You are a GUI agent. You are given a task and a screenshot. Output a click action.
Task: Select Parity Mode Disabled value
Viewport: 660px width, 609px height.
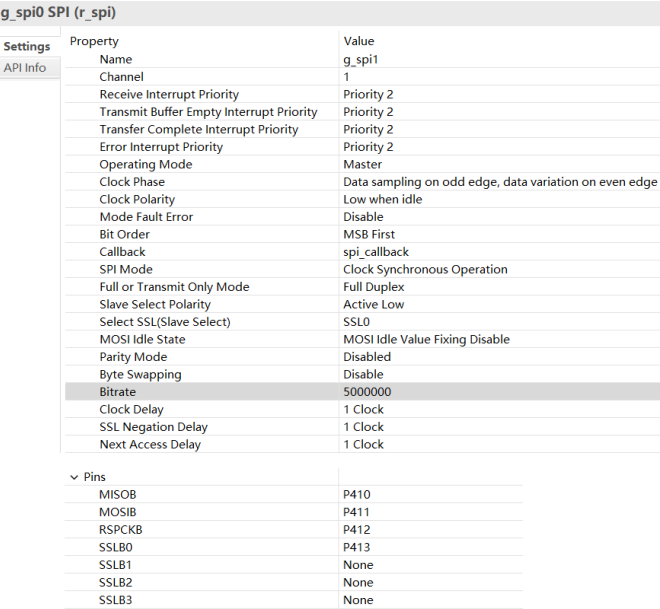click(367, 357)
